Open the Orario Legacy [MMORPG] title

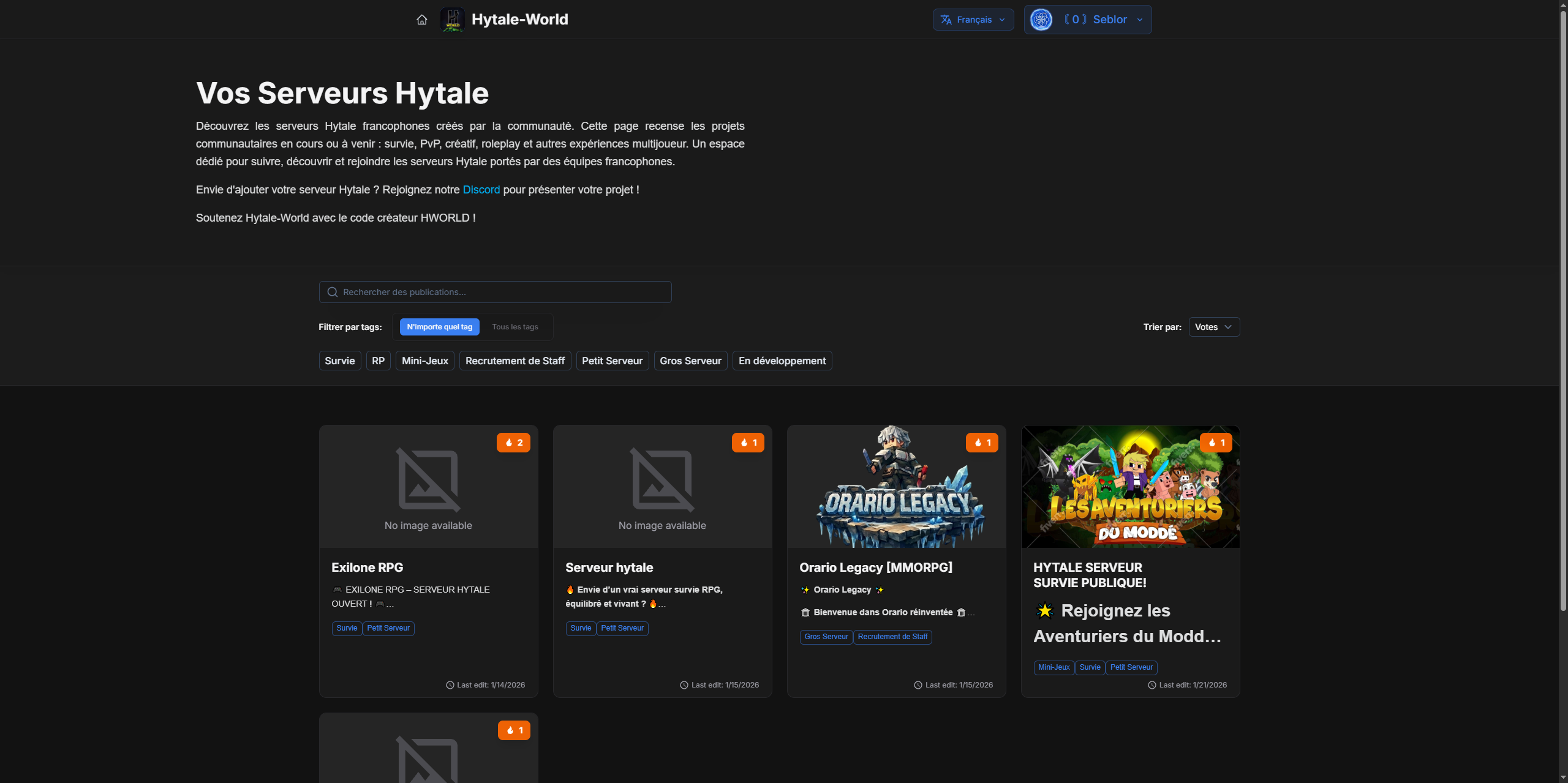pyautogui.click(x=876, y=568)
